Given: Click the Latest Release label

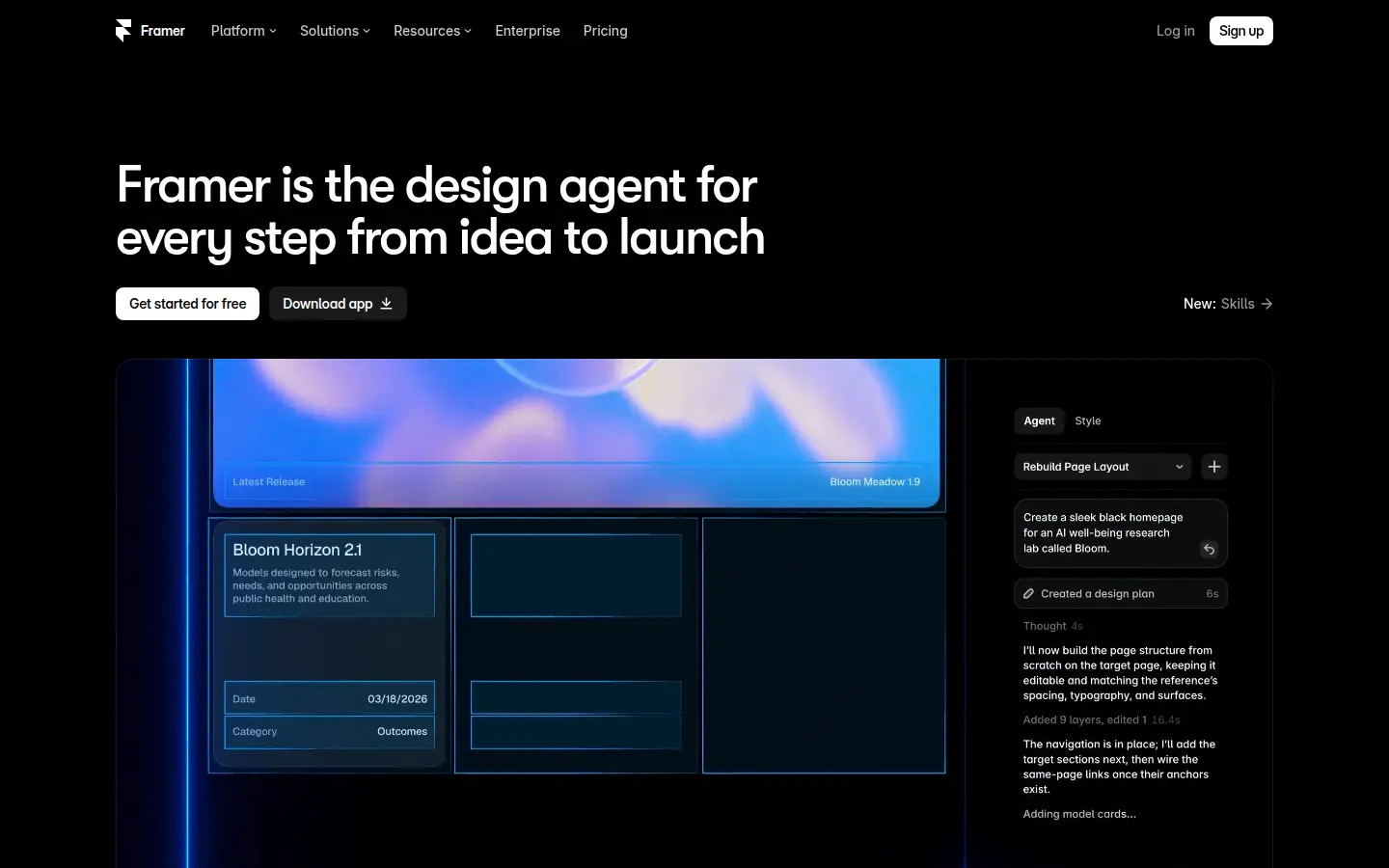Looking at the screenshot, I should coord(268,481).
